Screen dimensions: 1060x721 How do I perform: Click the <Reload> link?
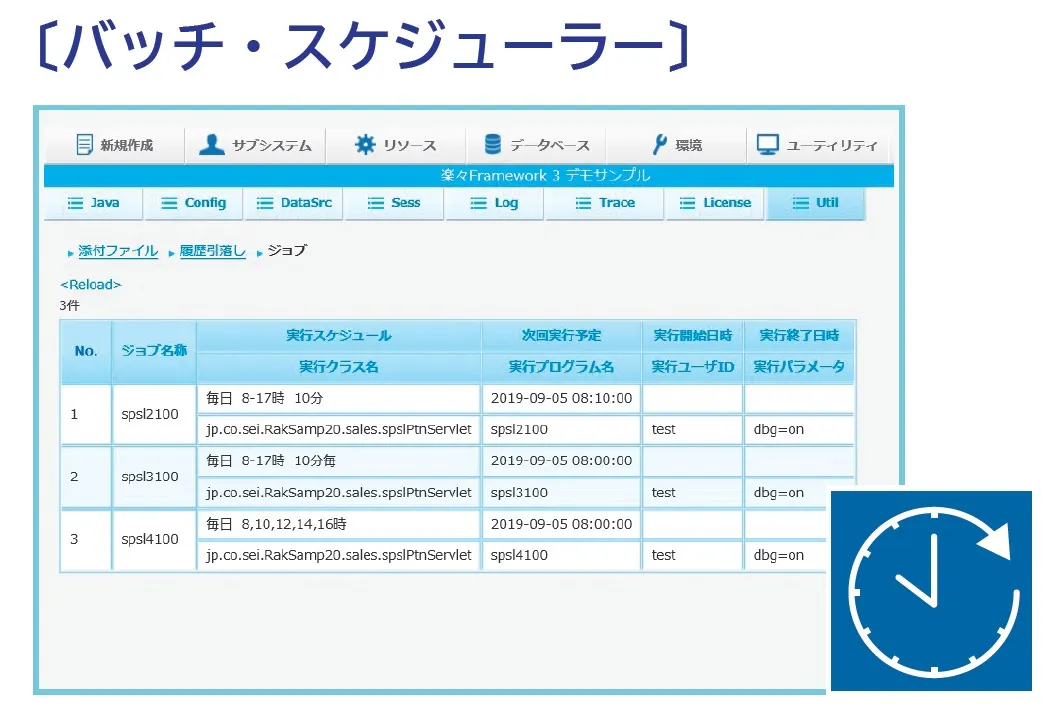coord(91,285)
